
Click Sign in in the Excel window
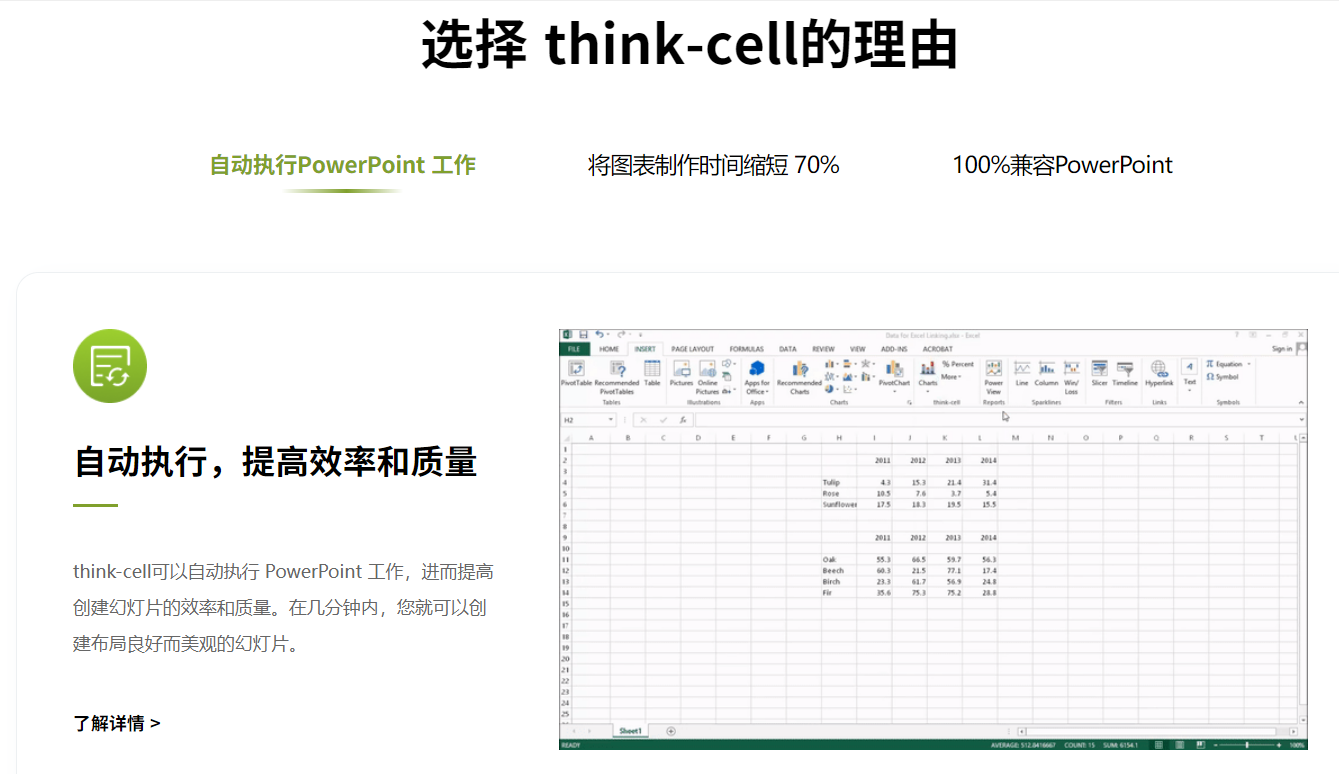coord(1282,349)
